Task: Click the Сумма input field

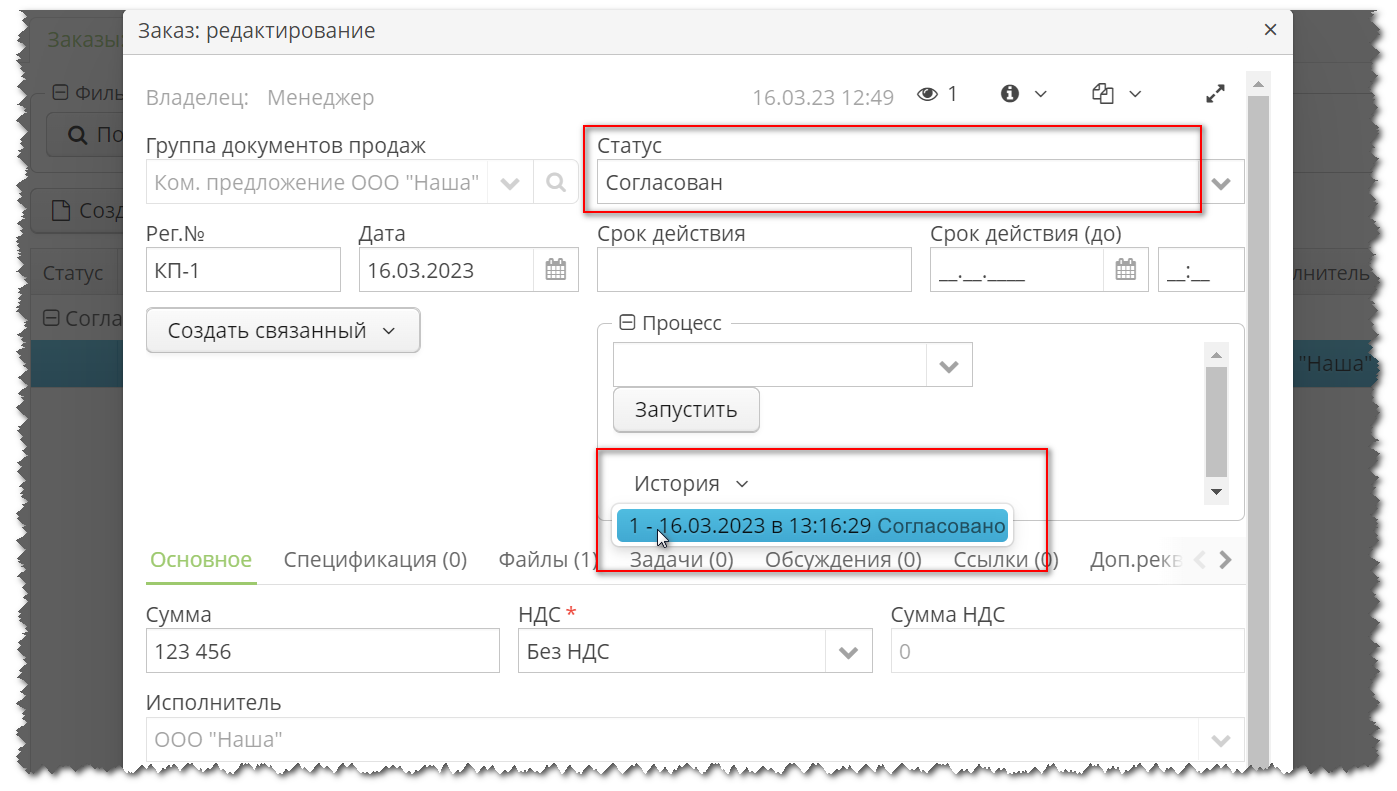Action: [322, 650]
